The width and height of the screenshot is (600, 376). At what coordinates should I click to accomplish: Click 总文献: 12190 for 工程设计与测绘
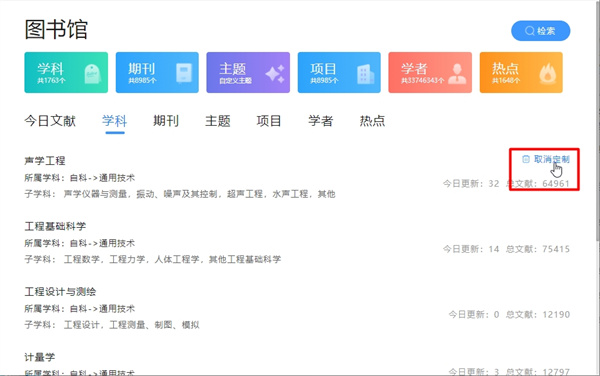(x=538, y=314)
